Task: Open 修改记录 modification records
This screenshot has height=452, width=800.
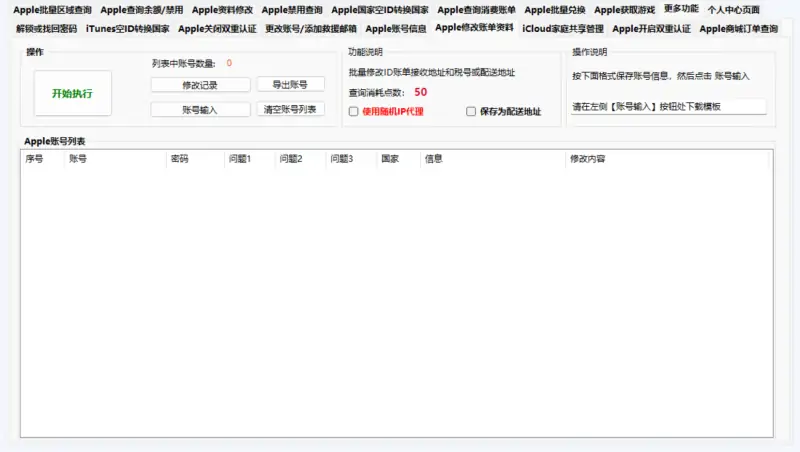Action: coord(200,85)
